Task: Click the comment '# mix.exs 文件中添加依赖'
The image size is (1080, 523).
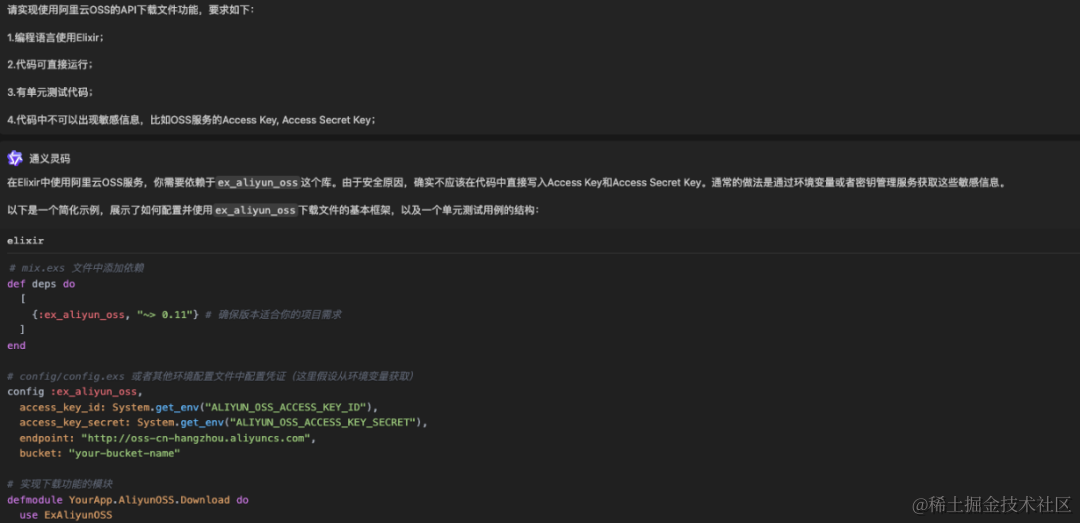Action: (76, 268)
